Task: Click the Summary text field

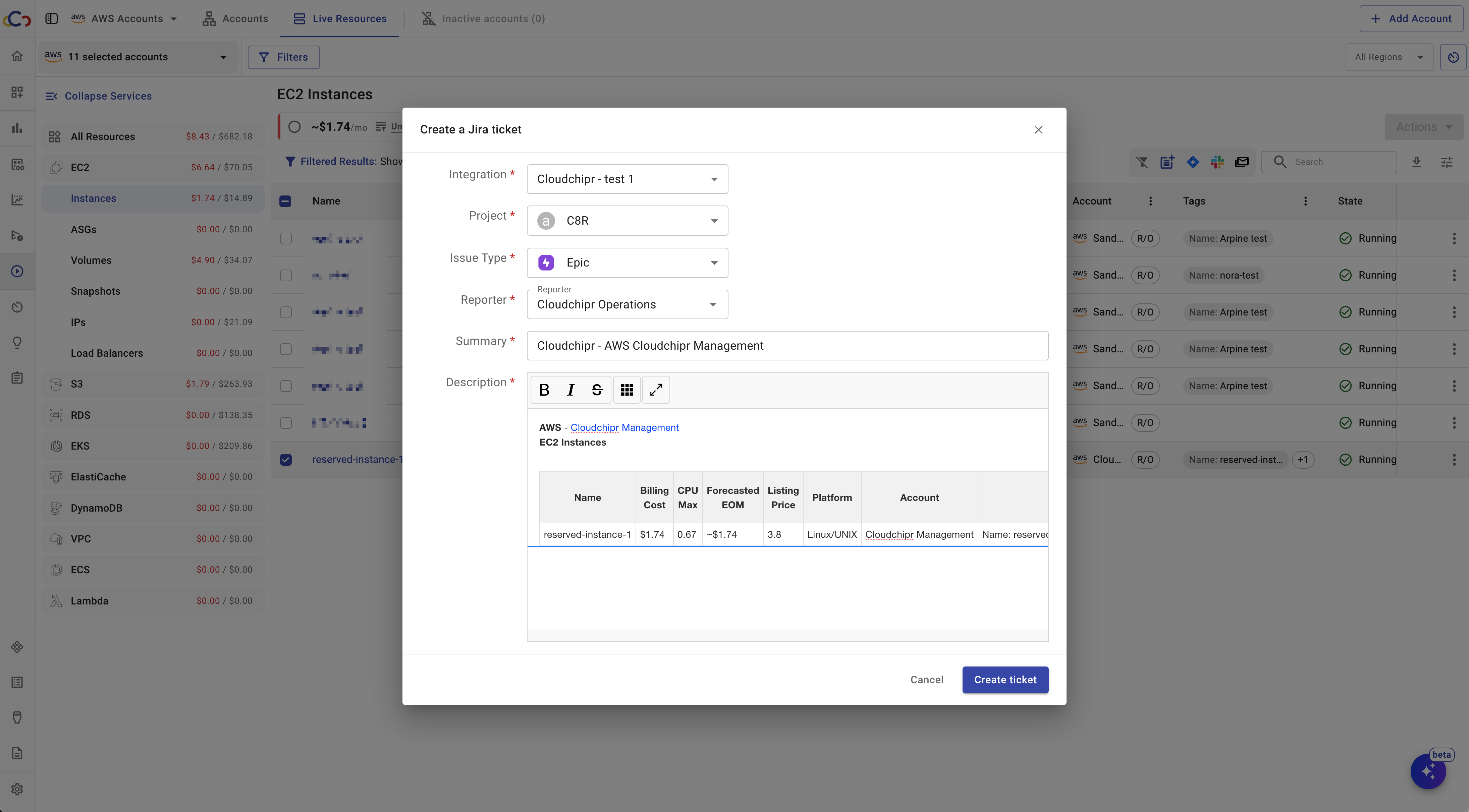Action: coord(787,346)
